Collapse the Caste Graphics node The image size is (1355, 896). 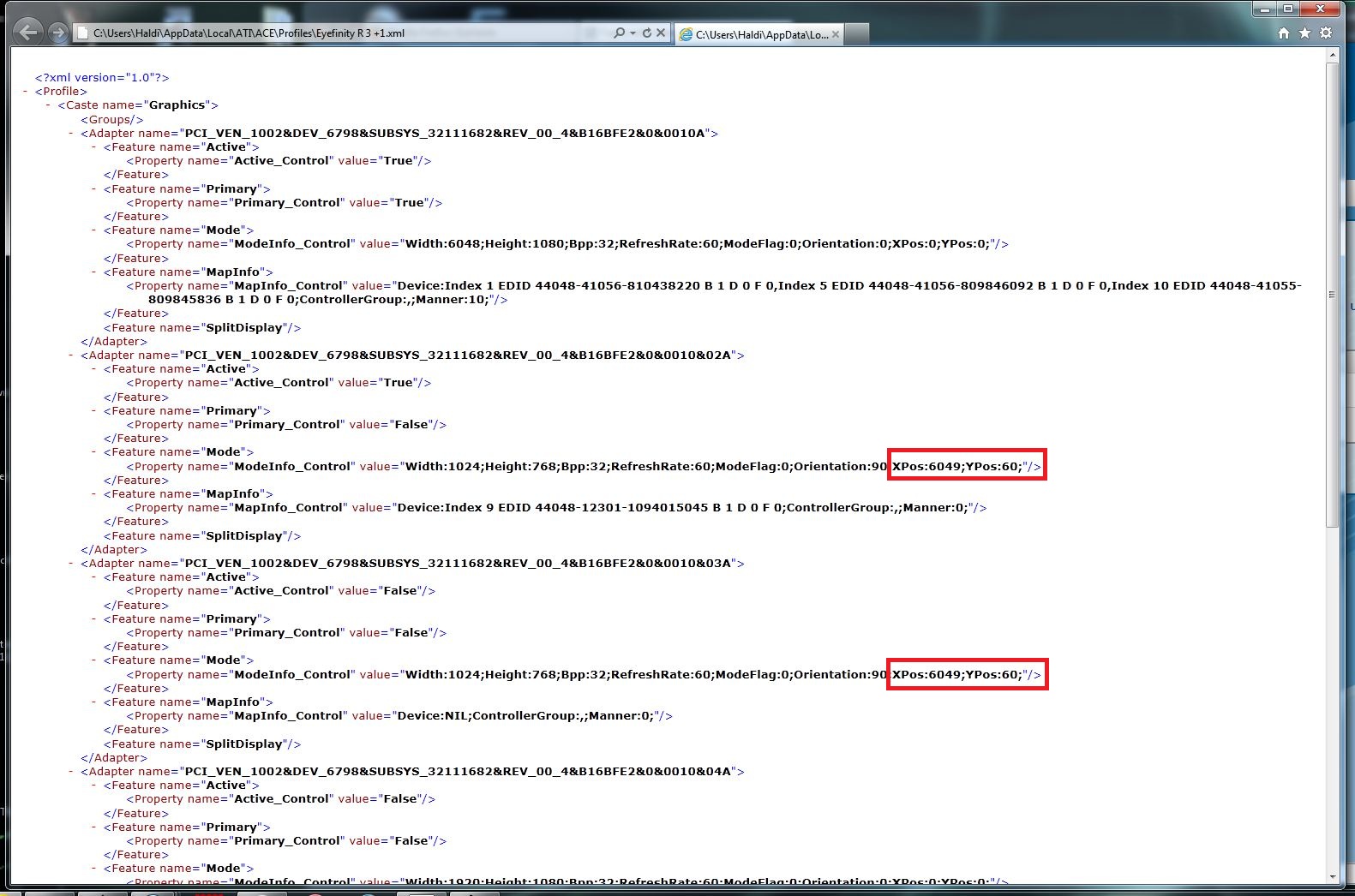coord(48,105)
